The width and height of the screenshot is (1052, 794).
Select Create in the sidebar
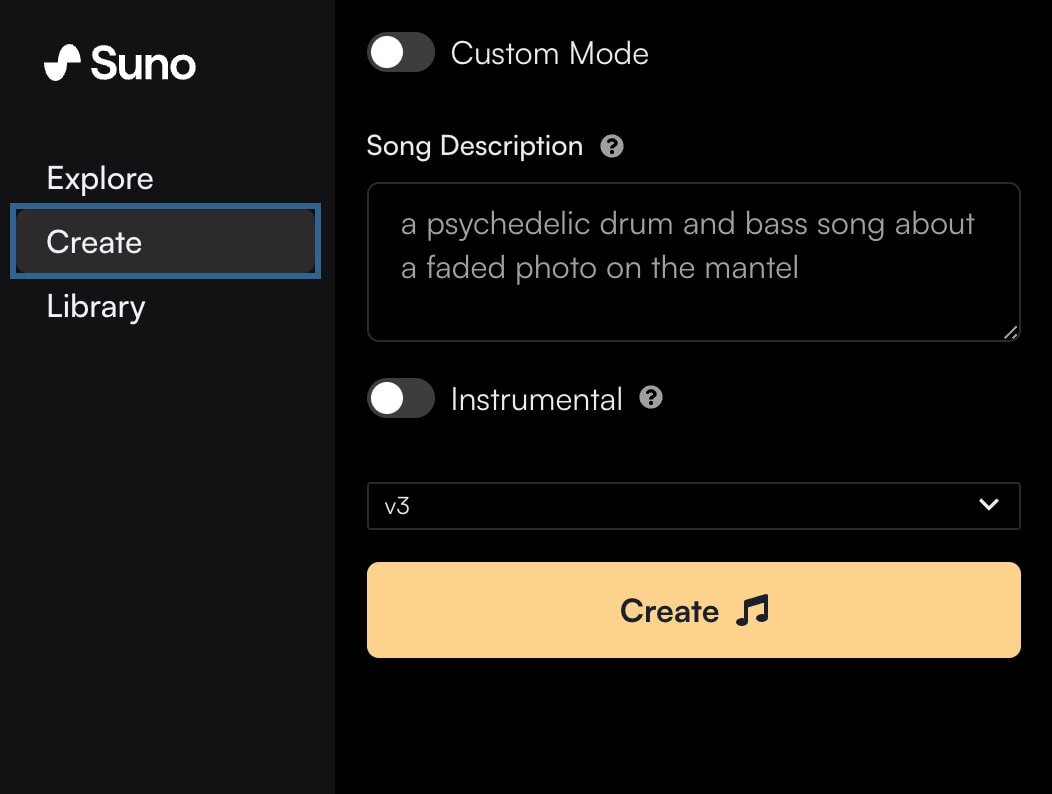point(165,242)
